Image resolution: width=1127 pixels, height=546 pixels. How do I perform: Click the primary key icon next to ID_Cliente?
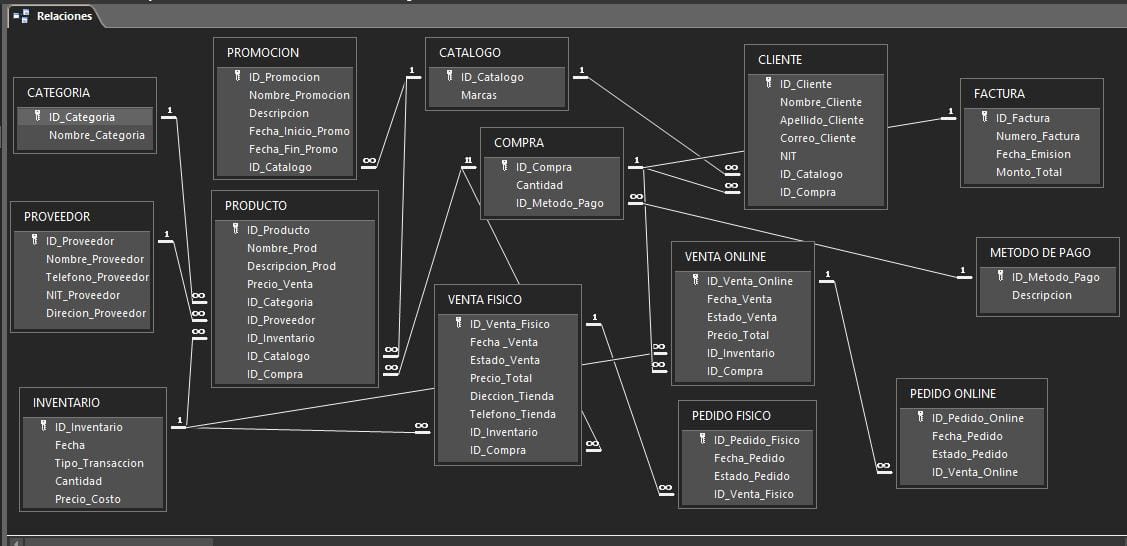pyautogui.click(x=768, y=84)
